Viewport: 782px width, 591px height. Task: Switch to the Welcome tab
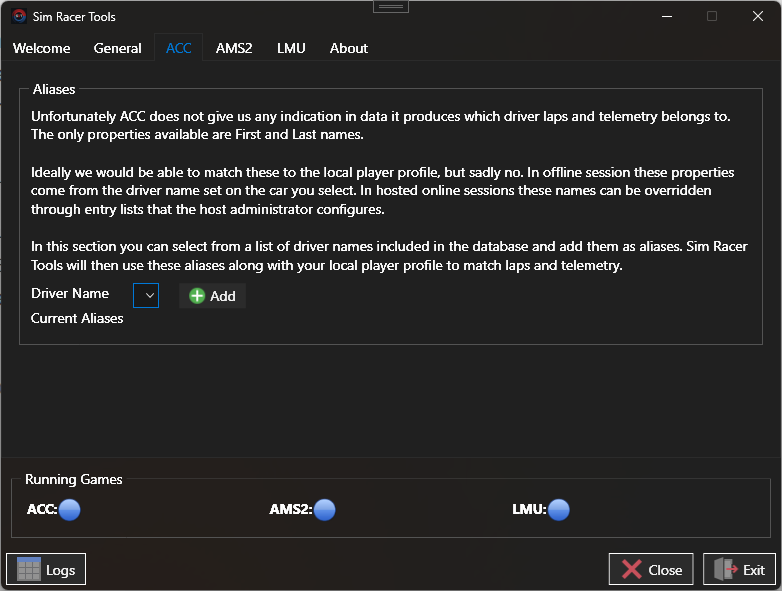[41, 48]
